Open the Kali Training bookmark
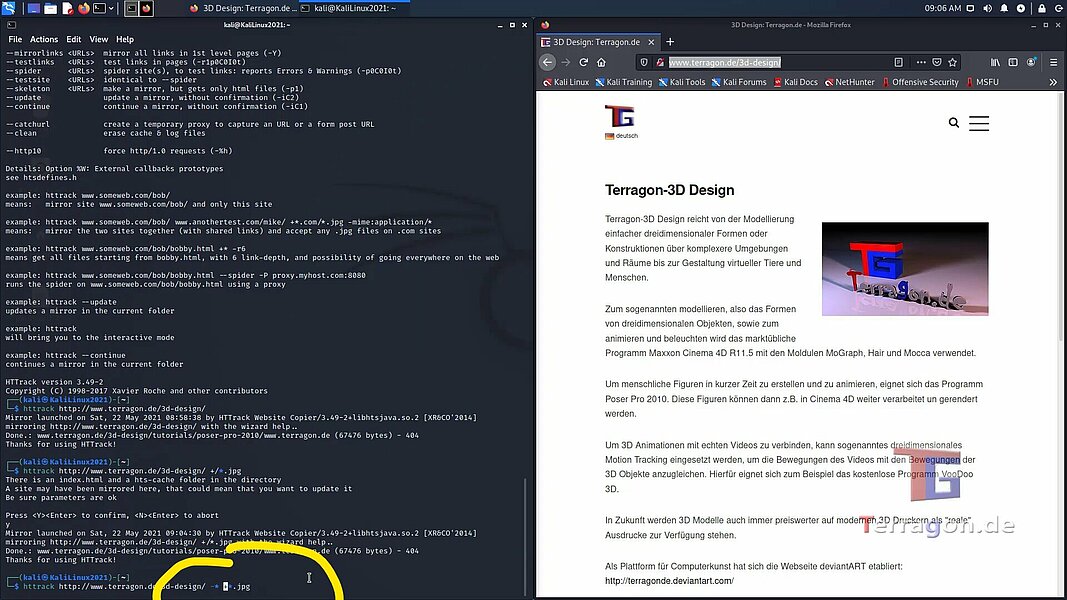The width and height of the screenshot is (1067, 600). coord(623,82)
